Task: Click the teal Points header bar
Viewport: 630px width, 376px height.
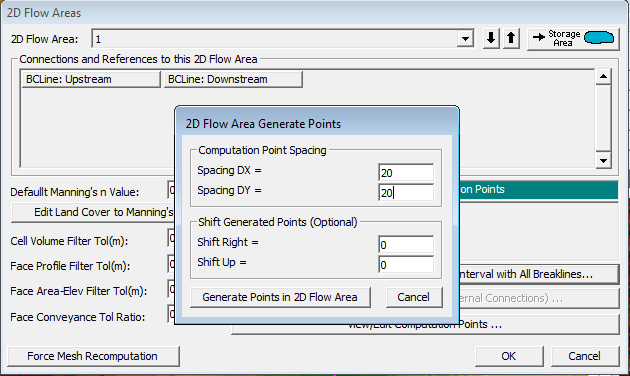Action: (x=539, y=190)
